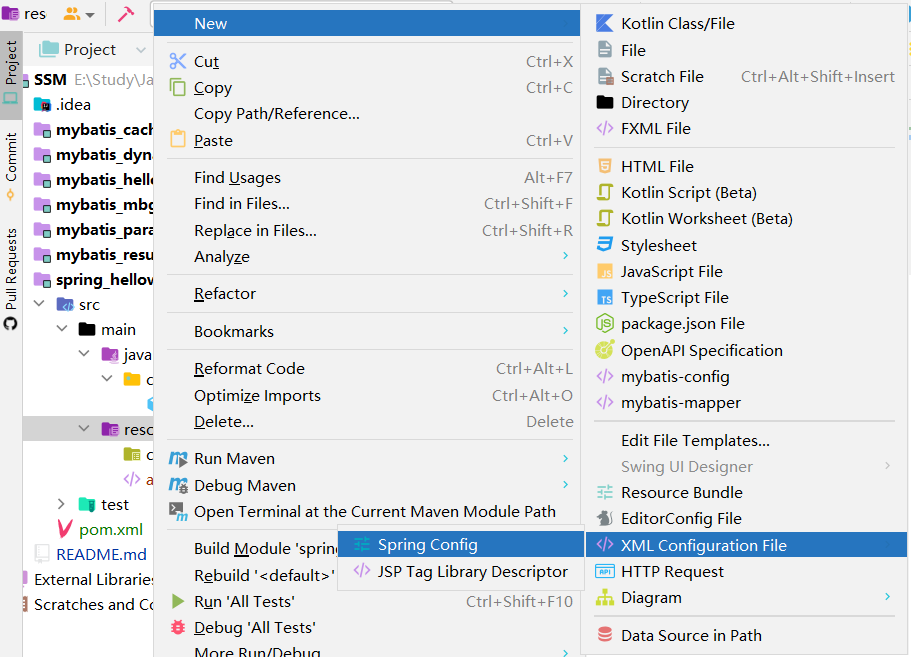Choose Spring Config from submenu
Screen dimensions: 911x657
tap(461, 544)
